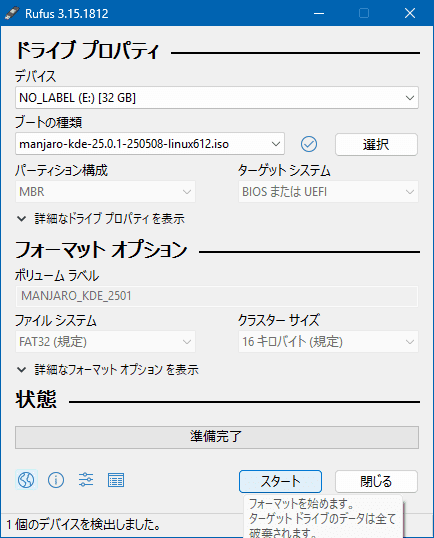434x538 pixels.
Task: Show application info via the circled i icon
Action: 56,480
